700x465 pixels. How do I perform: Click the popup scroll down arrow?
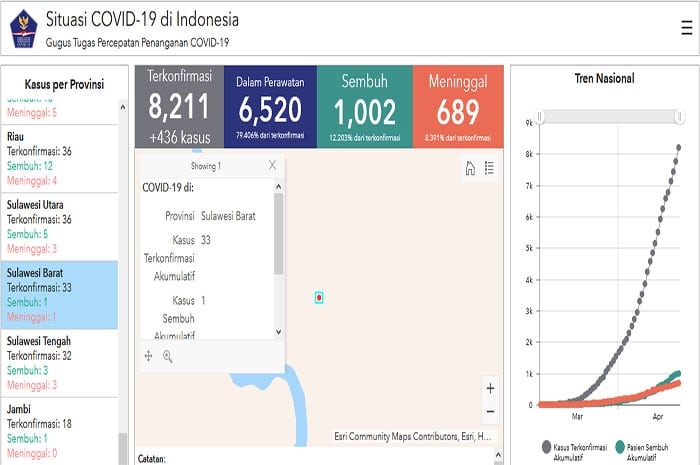278,332
